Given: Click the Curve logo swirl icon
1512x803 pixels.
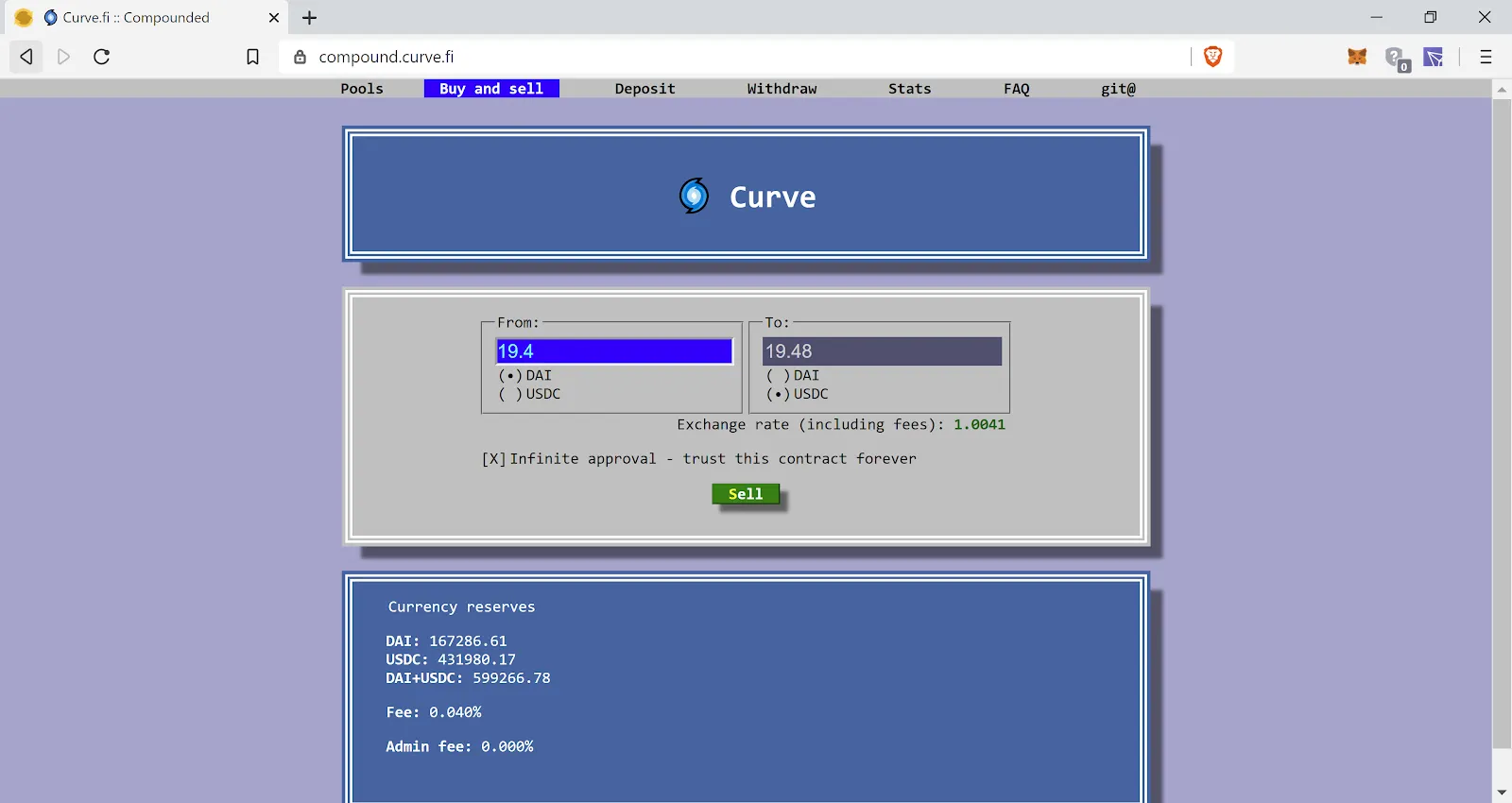Looking at the screenshot, I should [694, 196].
